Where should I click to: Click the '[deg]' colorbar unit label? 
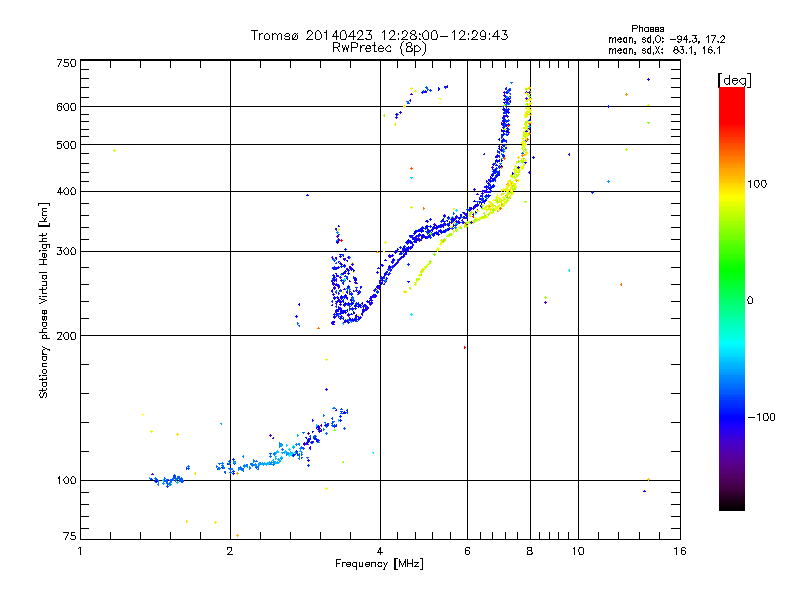coord(734,80)
